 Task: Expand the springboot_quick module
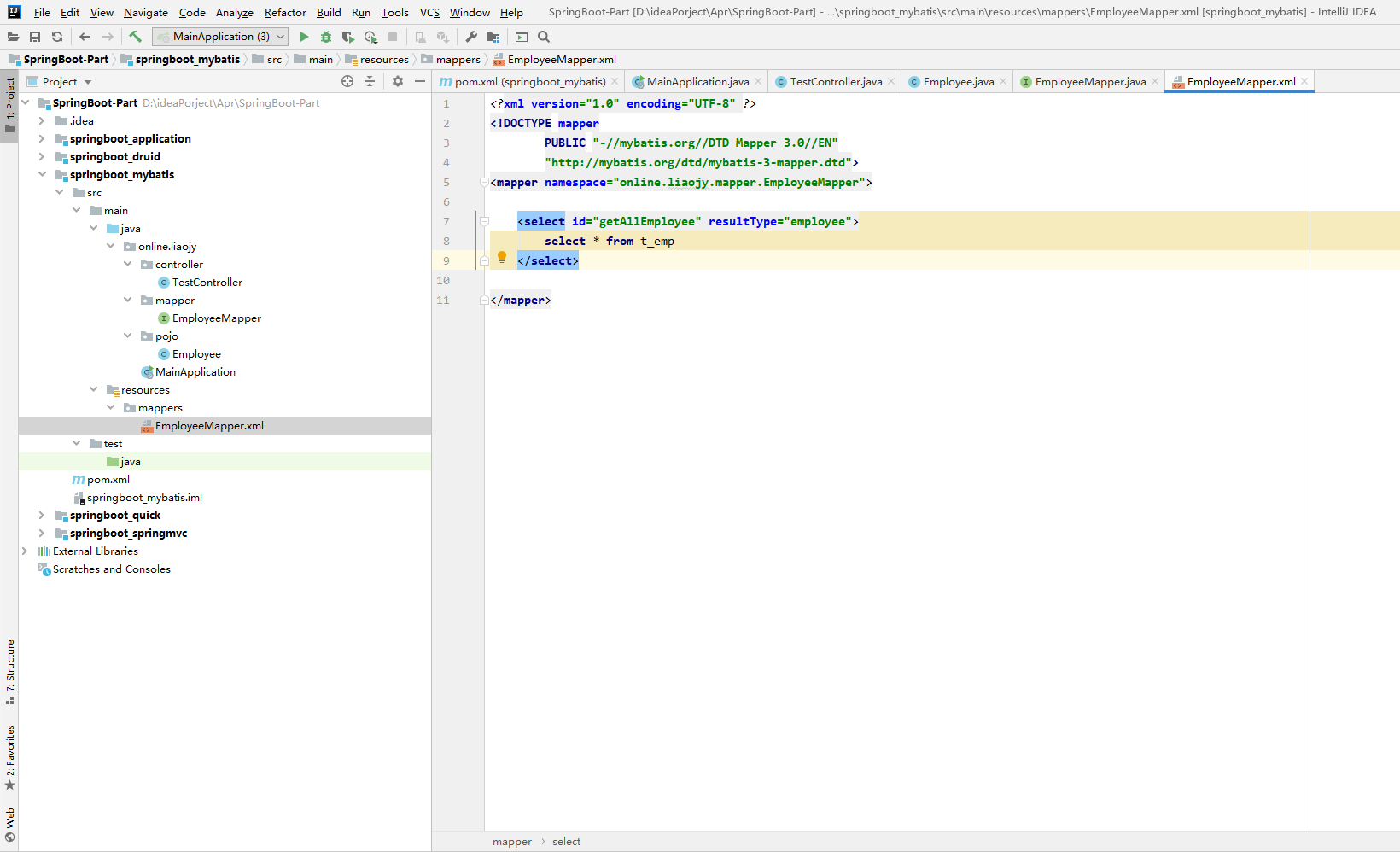tap(42, 516)
